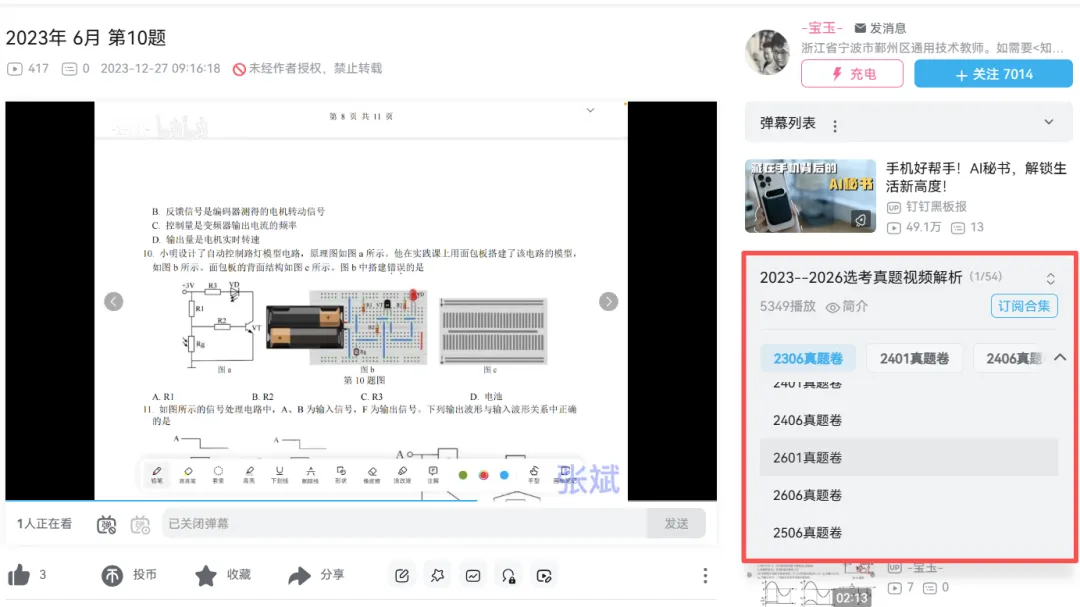Click the headphone listen icon
The height and width of the screenshot is (607, 1080).
coord(508,576)
